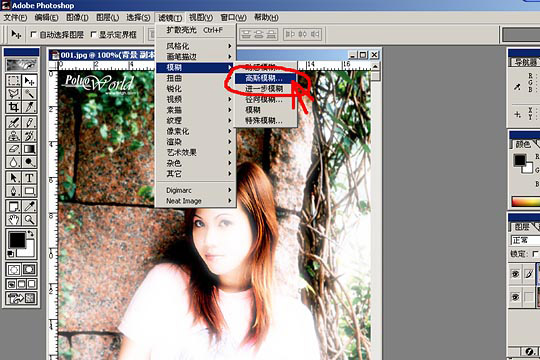The height and width of the screenshot is (360, 540).
Task: Select the Move tool in the toolbox
Action: [x=29, y=81]
